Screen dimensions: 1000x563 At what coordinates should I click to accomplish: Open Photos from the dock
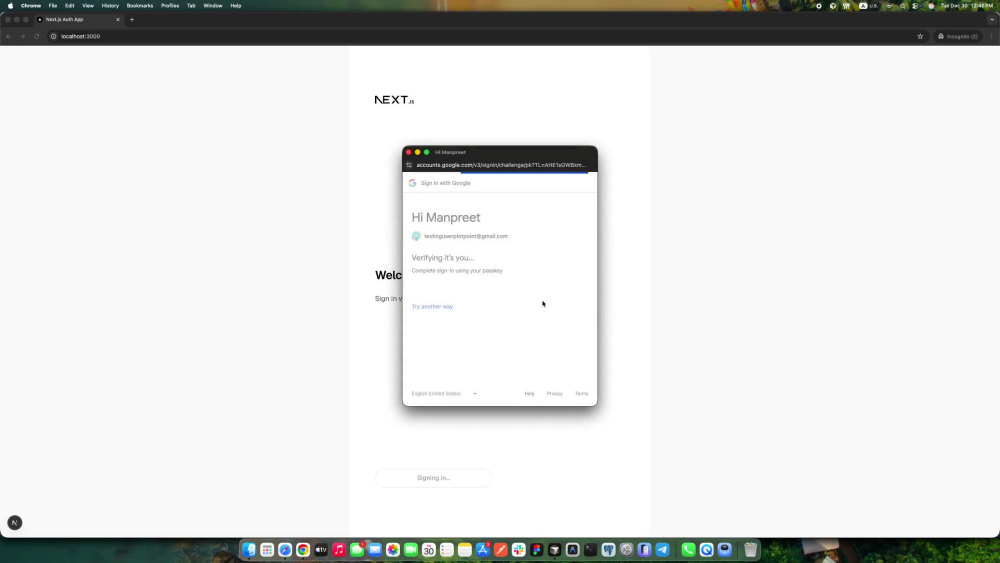[393, 550]
